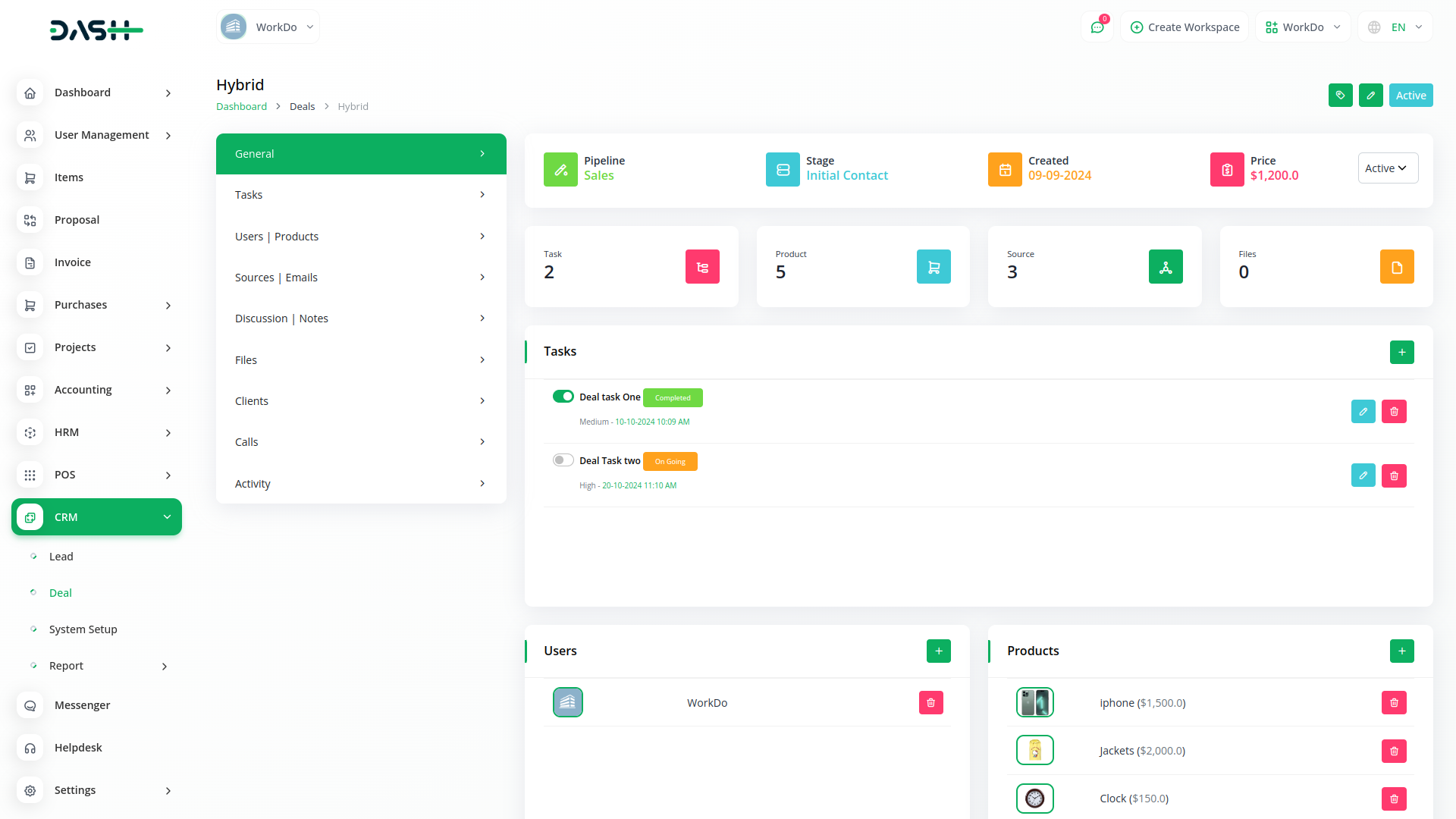The height and width of the screenshot is (819, 1456).
Task: Open the deal edit pencil icon
Action: point(1370,95)
